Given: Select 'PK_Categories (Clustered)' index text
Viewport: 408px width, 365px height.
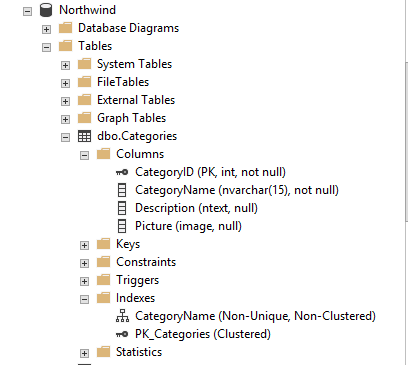Looking at the screenshot, I should [203, 334].
